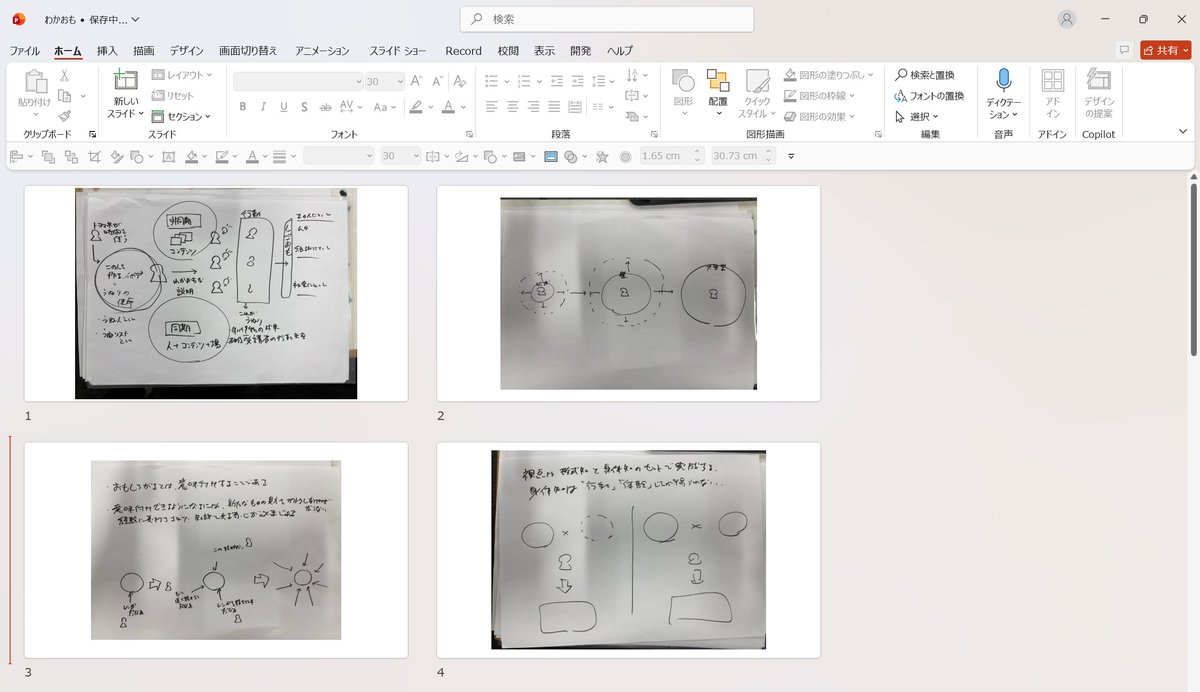Switch to the View (表示) tab
Image resolution: width=1200 pixels, height=692 pixels.
[x=544, y=51]
